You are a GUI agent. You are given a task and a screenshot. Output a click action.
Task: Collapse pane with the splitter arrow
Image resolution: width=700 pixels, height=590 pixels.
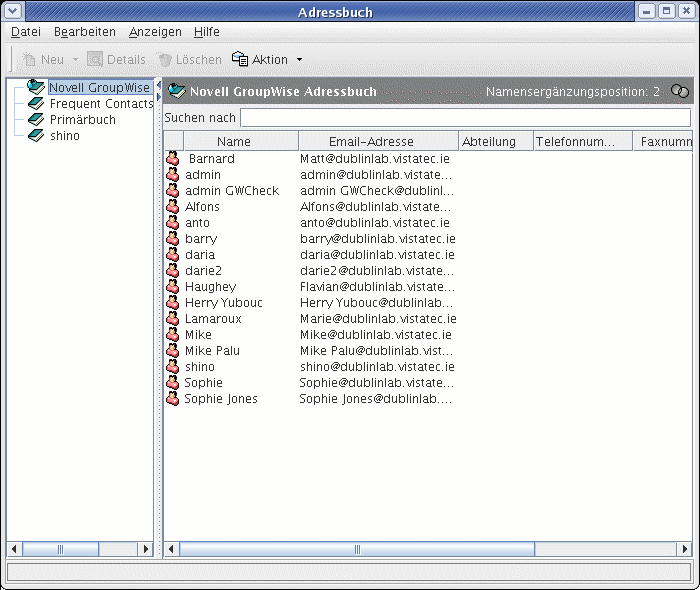[x=158, y=84]
